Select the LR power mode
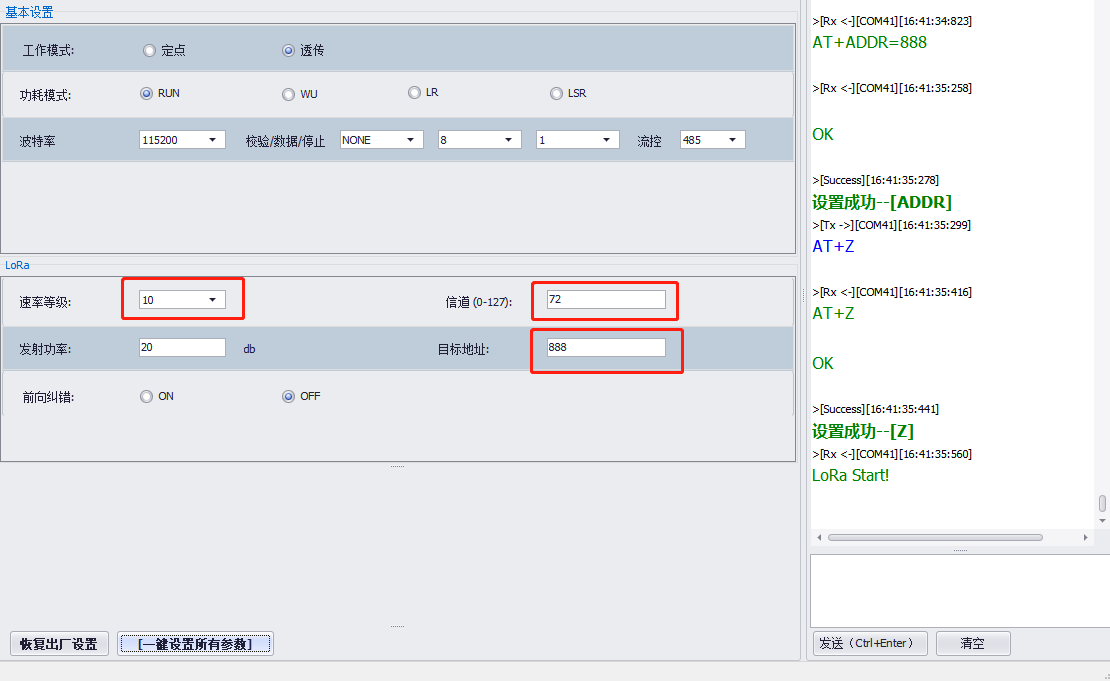 414,93
